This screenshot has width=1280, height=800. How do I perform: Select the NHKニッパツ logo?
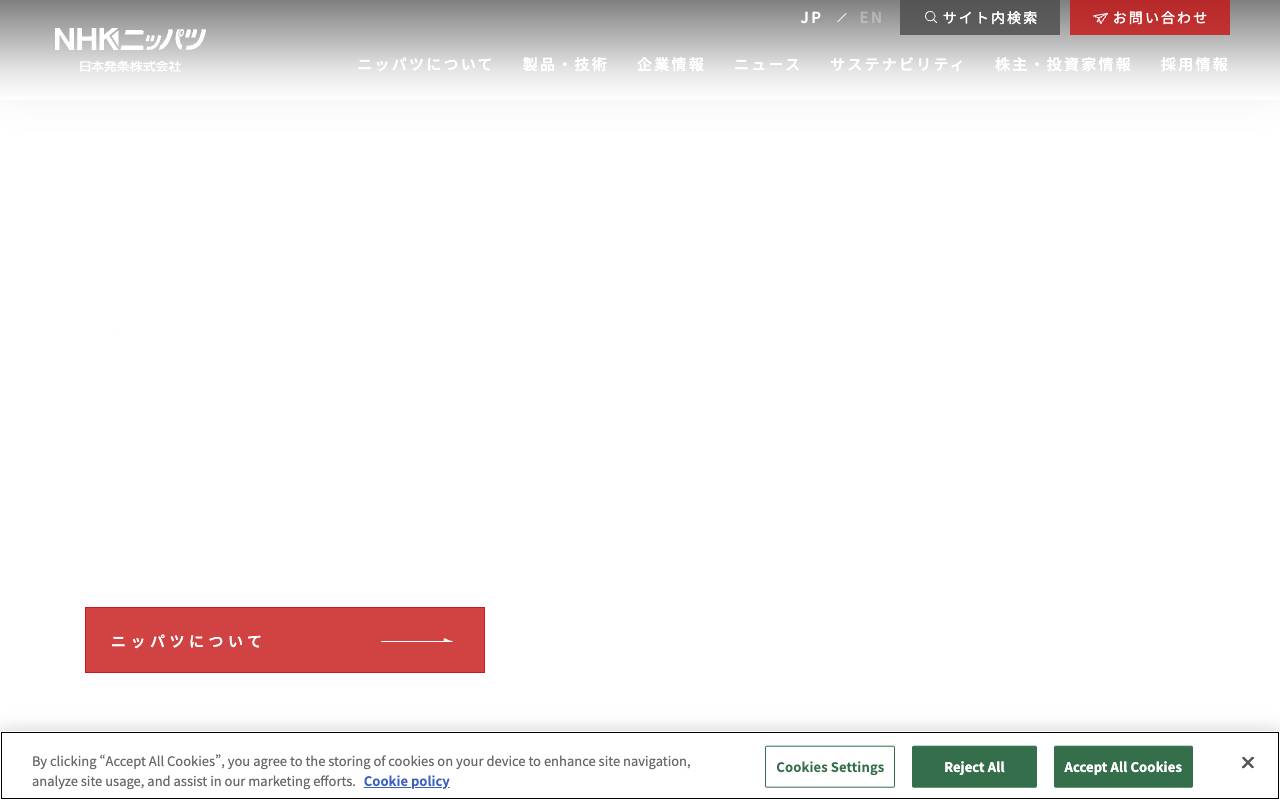pos(128,48)
